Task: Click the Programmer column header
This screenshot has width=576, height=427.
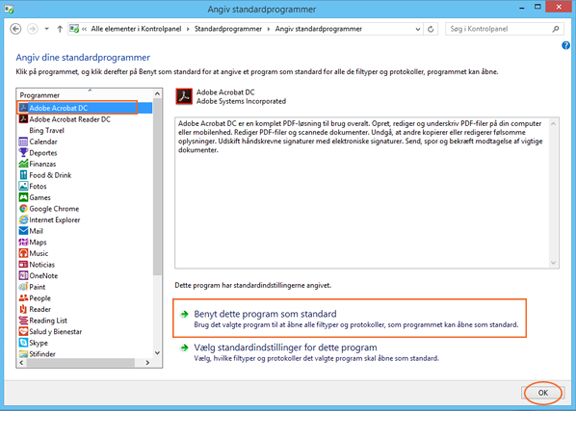Action: tap(85, 95)
